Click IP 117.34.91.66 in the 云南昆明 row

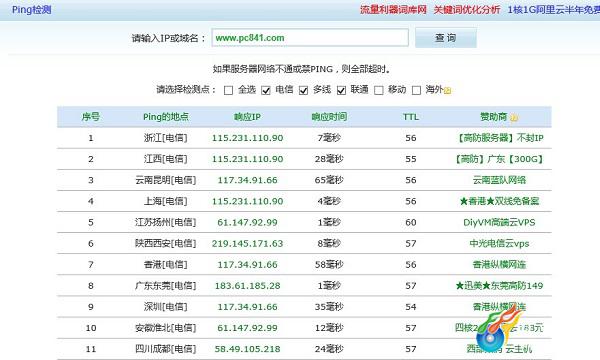248,180
